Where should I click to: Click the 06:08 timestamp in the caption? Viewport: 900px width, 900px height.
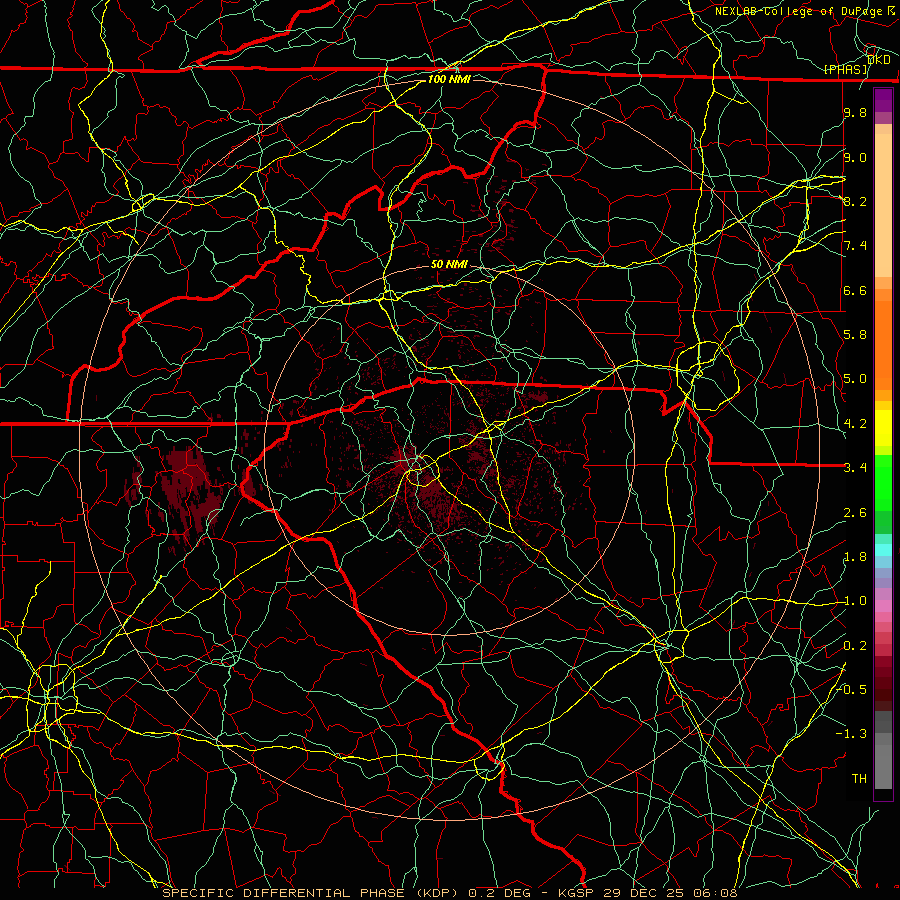[x=715, y=893]
